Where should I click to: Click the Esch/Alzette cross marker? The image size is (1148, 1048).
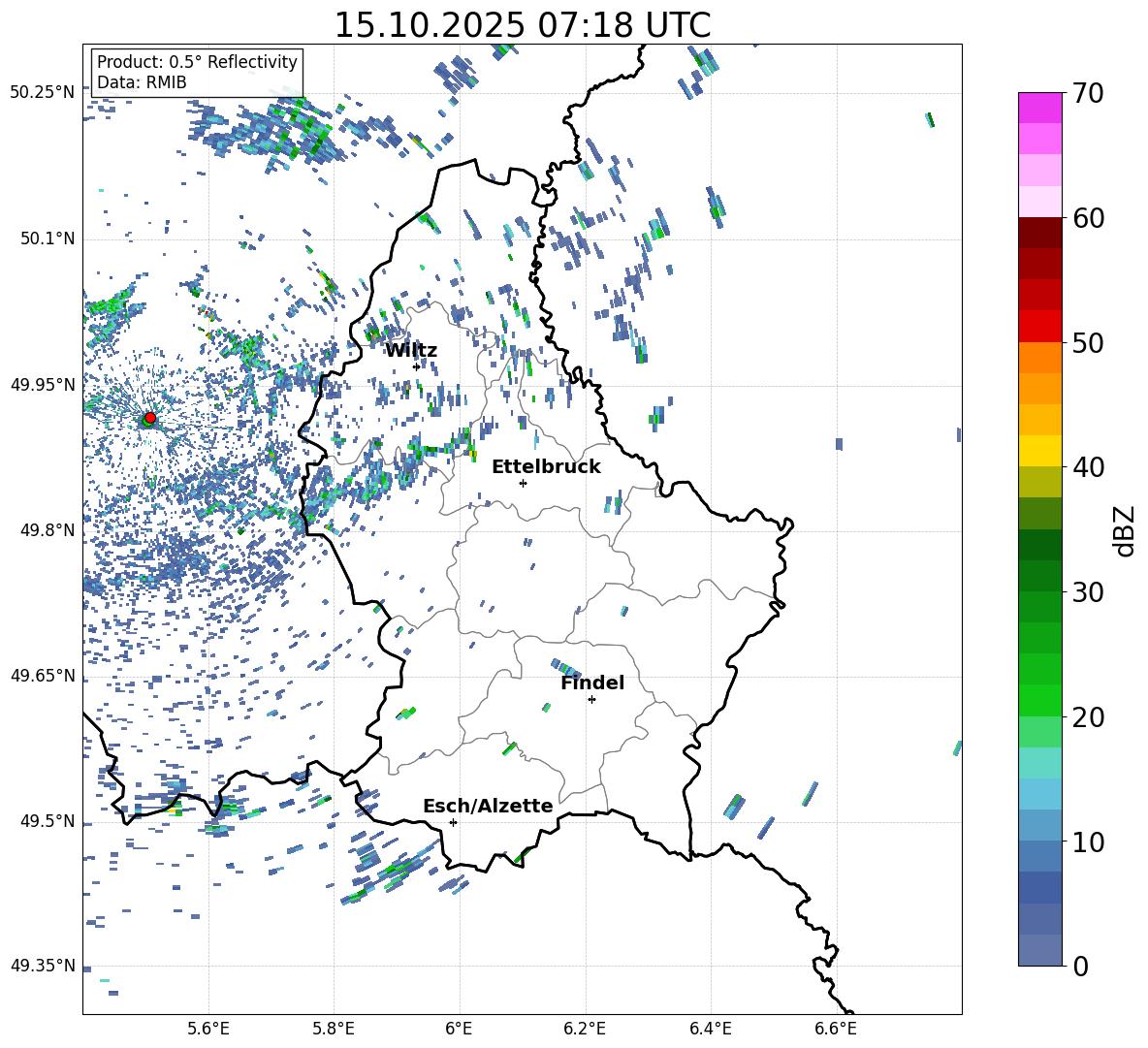tap(453, 822)
